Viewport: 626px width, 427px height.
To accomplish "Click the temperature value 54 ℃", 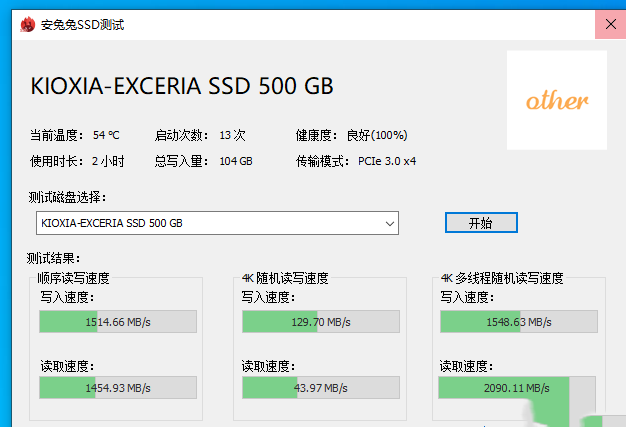I will [106, 135].
